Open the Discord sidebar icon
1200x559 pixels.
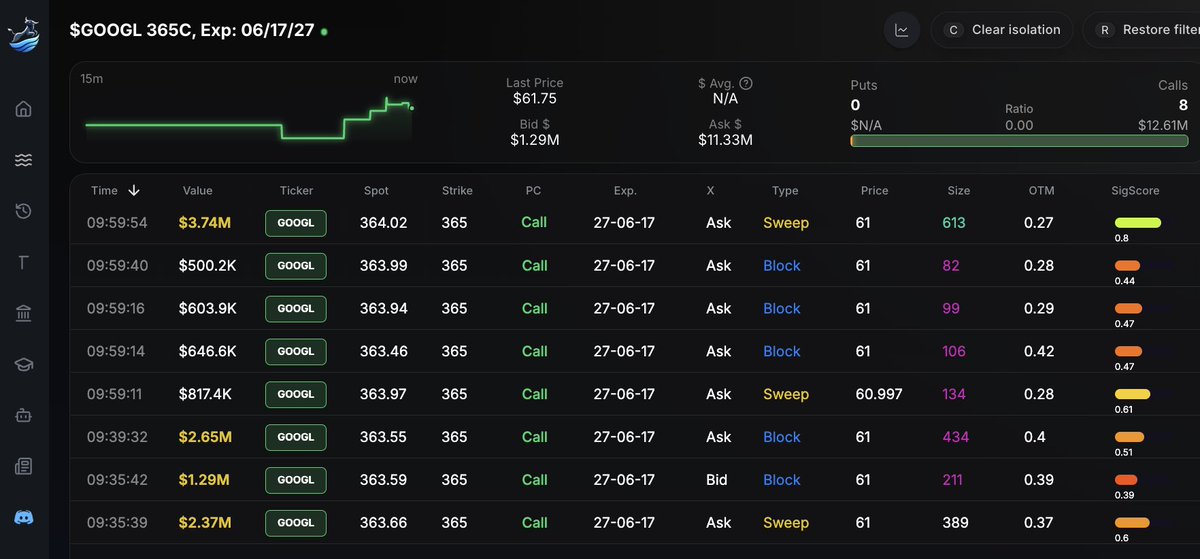coord(24,517)
